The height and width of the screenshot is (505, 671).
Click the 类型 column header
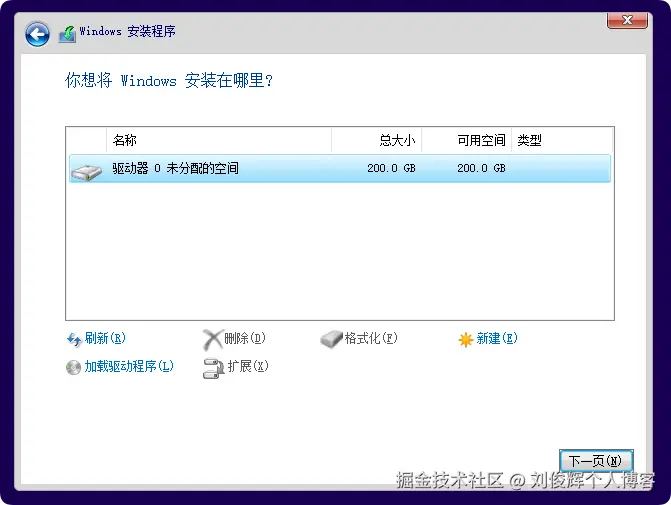[562, 140]
